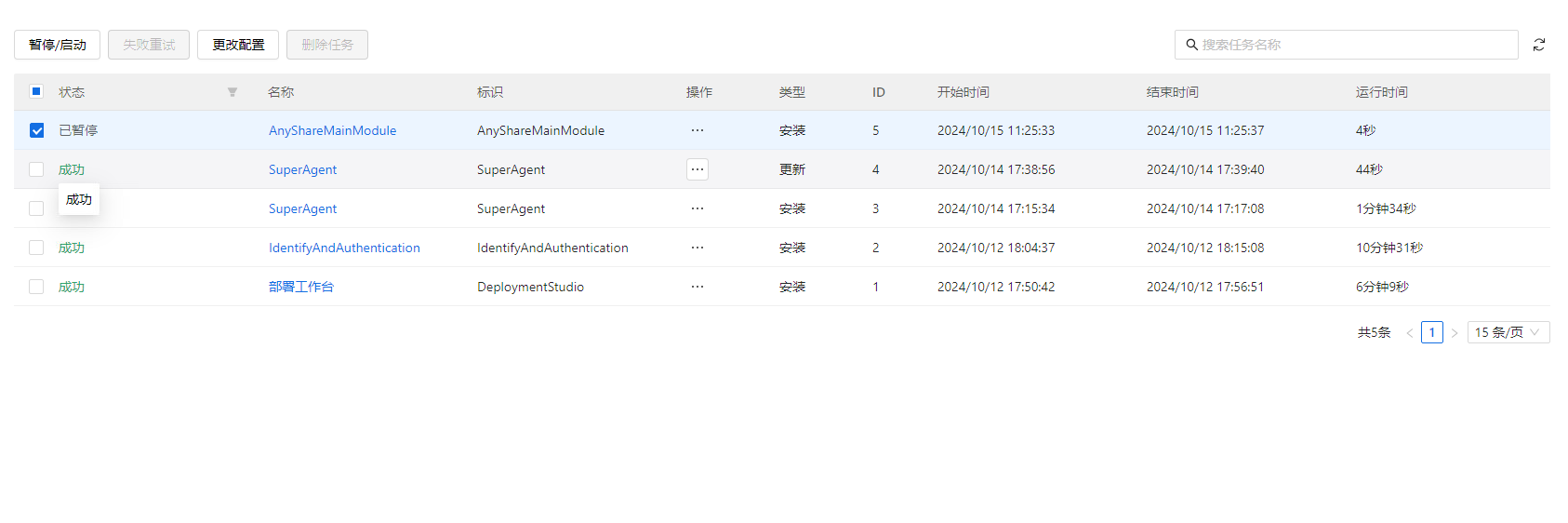Click the 失败重试 button
The width and height of the screenshot is (1568, 523).
[x=149, y=45]
